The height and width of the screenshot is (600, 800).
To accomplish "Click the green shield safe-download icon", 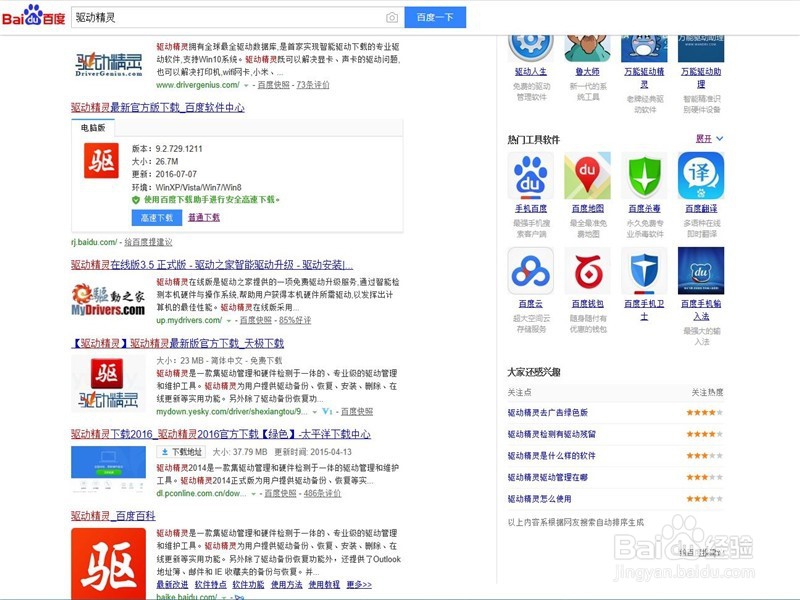I will (136, 200).
